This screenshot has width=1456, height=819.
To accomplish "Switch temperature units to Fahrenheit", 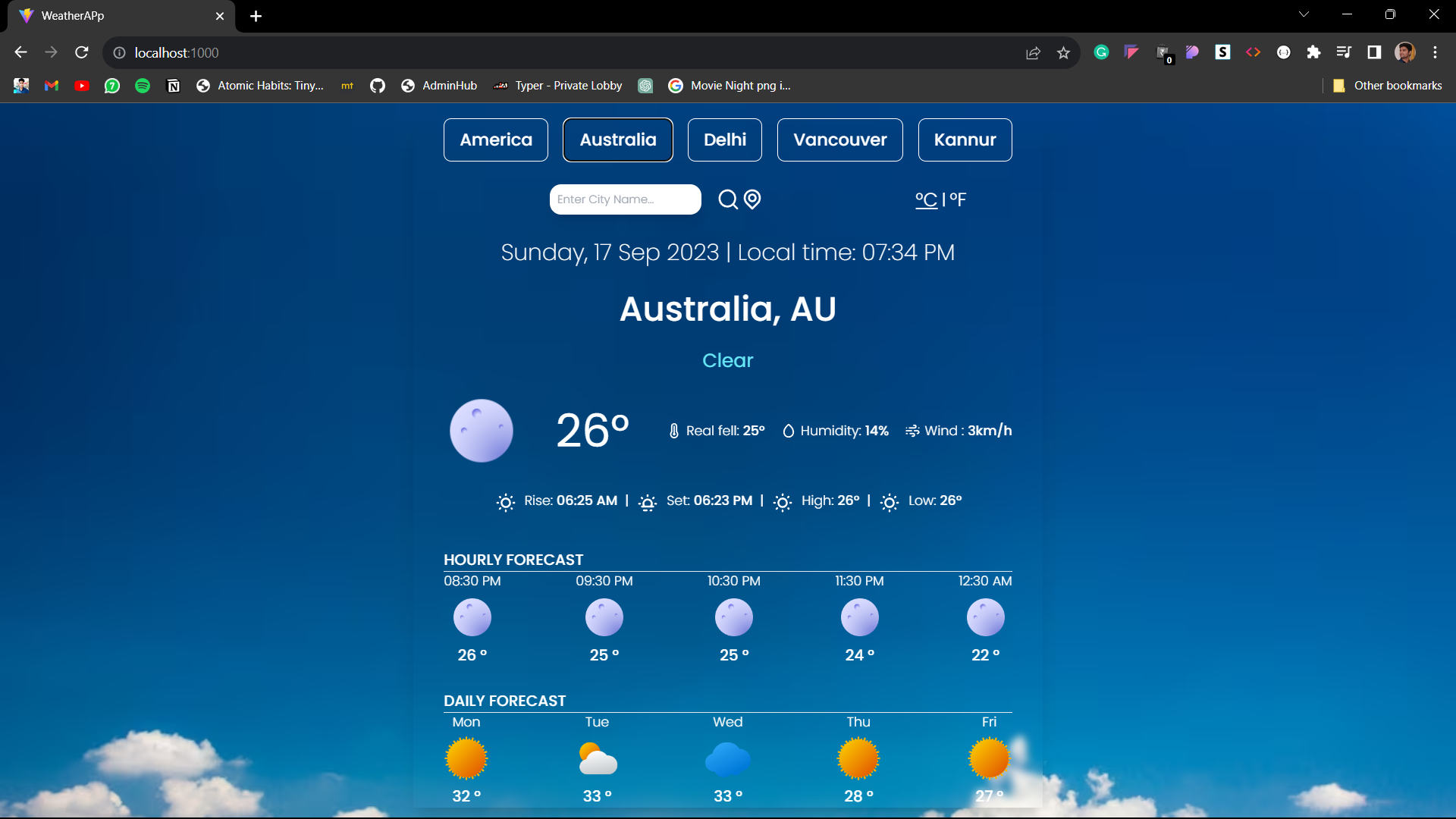I will coord(958,199).
